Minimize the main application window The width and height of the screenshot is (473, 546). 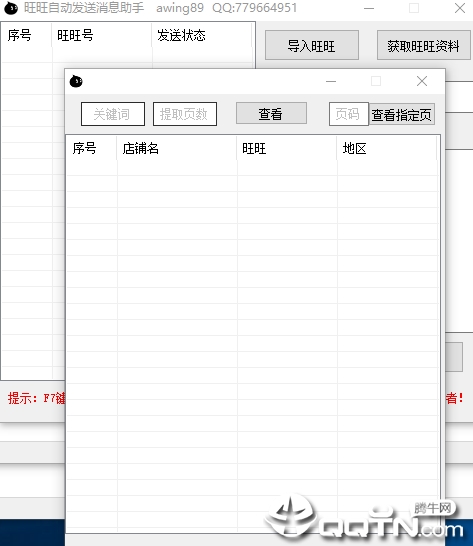click(x=369, y=8)
